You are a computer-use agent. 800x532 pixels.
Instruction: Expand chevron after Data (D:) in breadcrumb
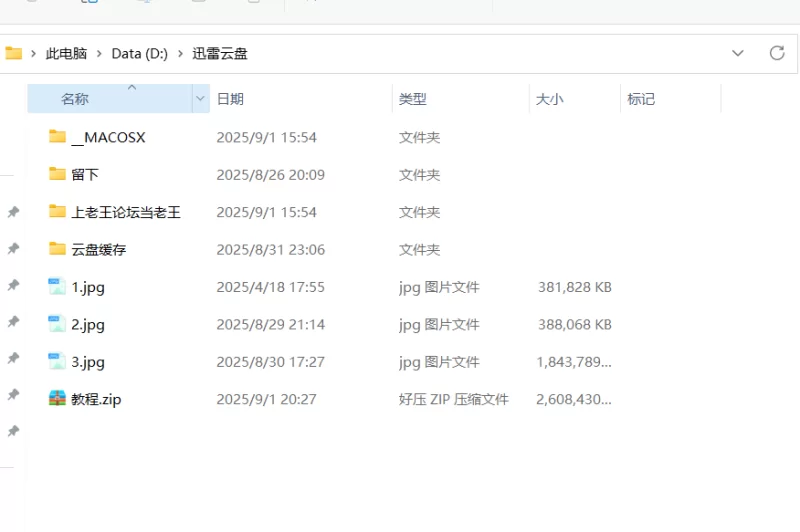180,54
